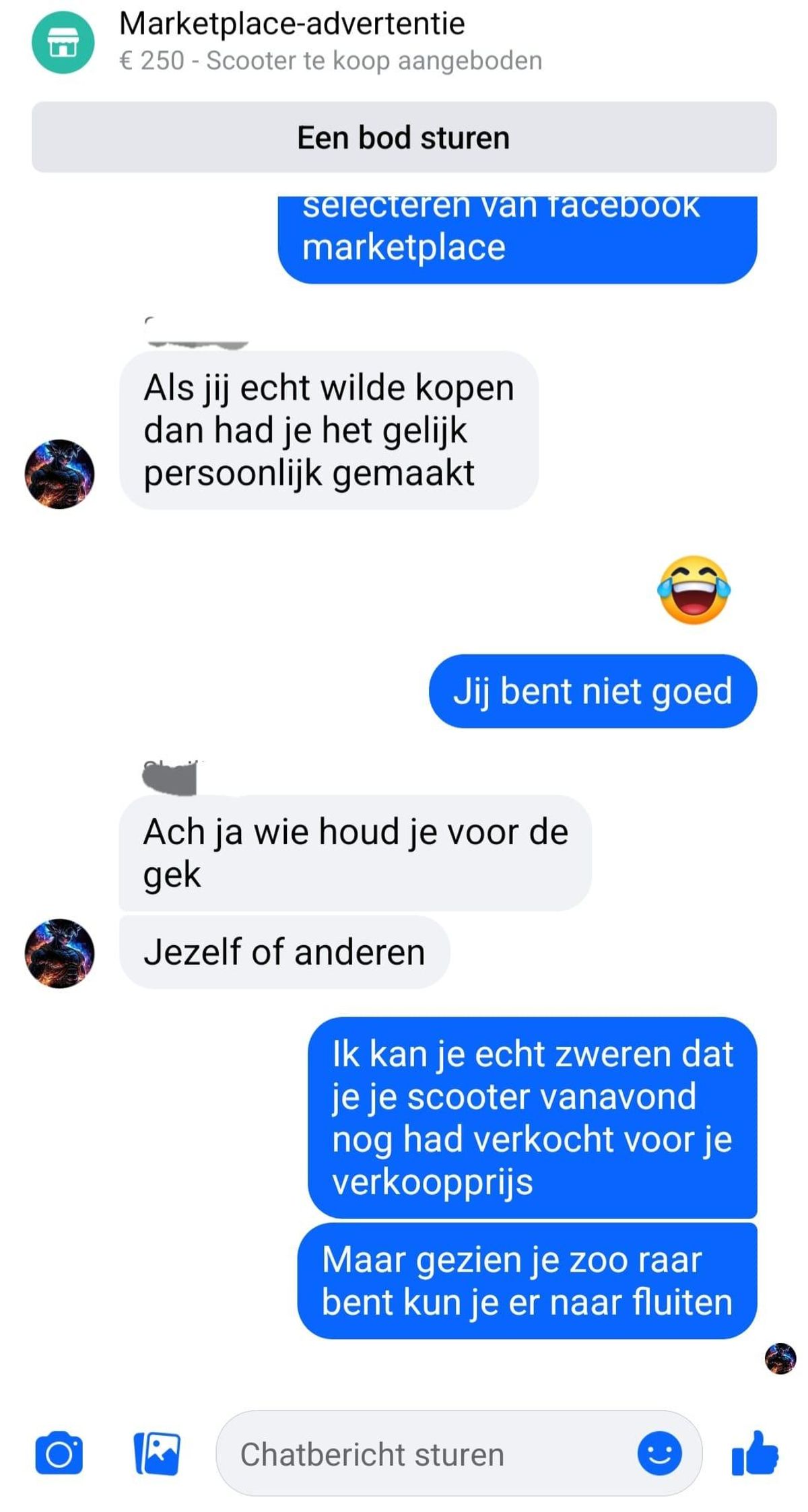Tap the 'Jij bent niet goed' message

click(593, 691)
